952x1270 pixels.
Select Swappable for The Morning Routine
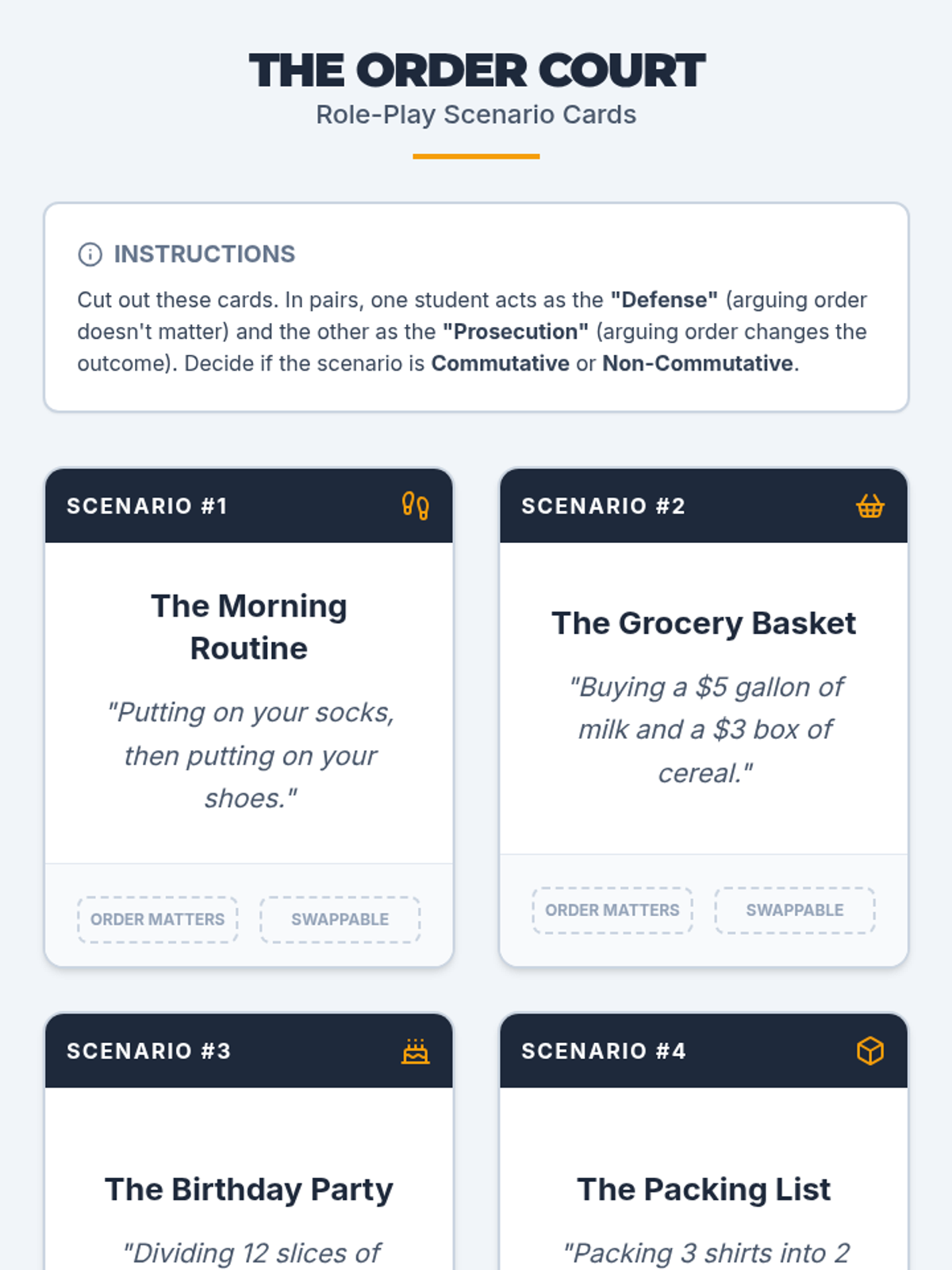tap(340, 919)
